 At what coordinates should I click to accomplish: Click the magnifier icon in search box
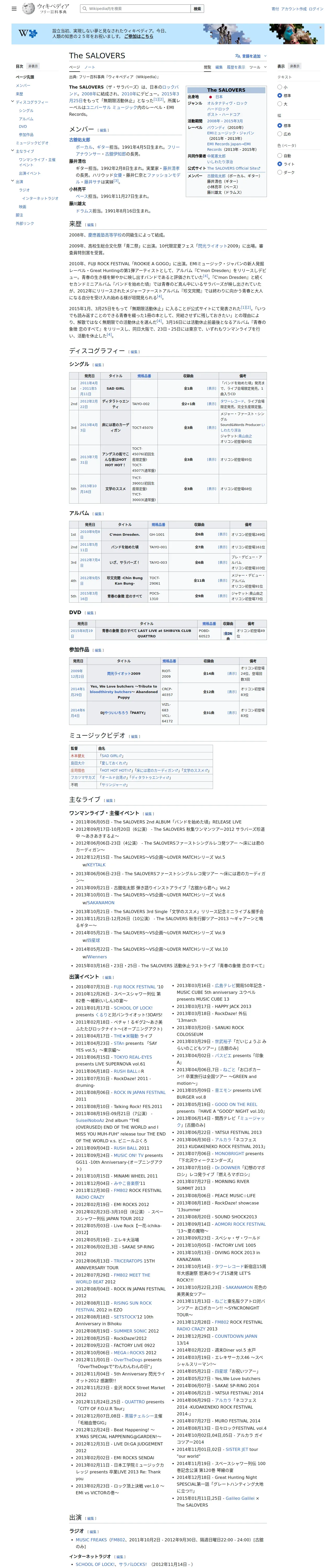coord(84,9)
